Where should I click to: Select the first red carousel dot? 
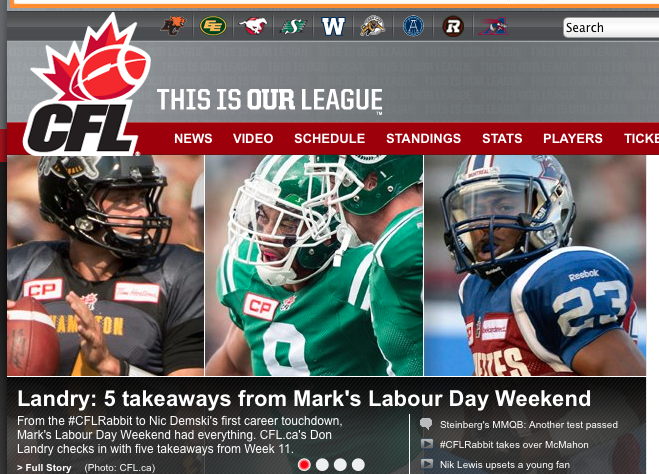tap(304, 464)
